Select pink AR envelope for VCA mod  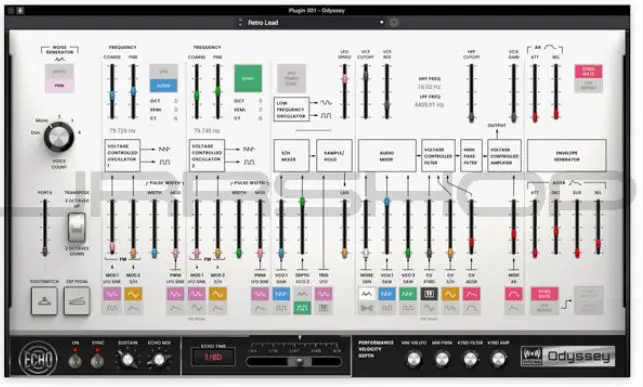(x=513, y=294)
